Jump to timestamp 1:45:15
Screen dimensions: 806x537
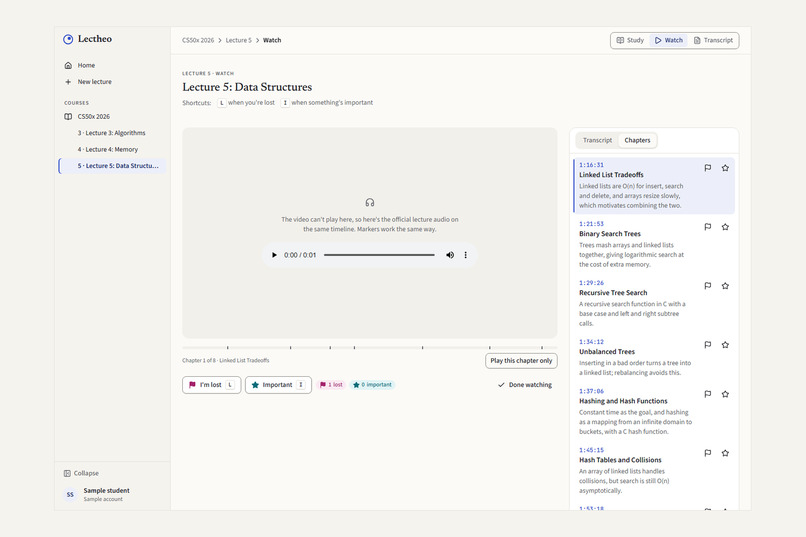pyautogui.click(x=591, y=450)
